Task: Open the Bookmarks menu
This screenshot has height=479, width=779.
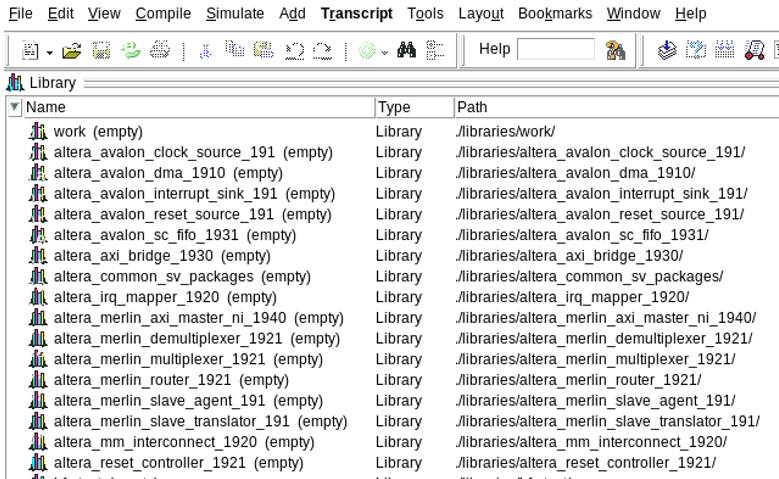Action: [555, 13]
